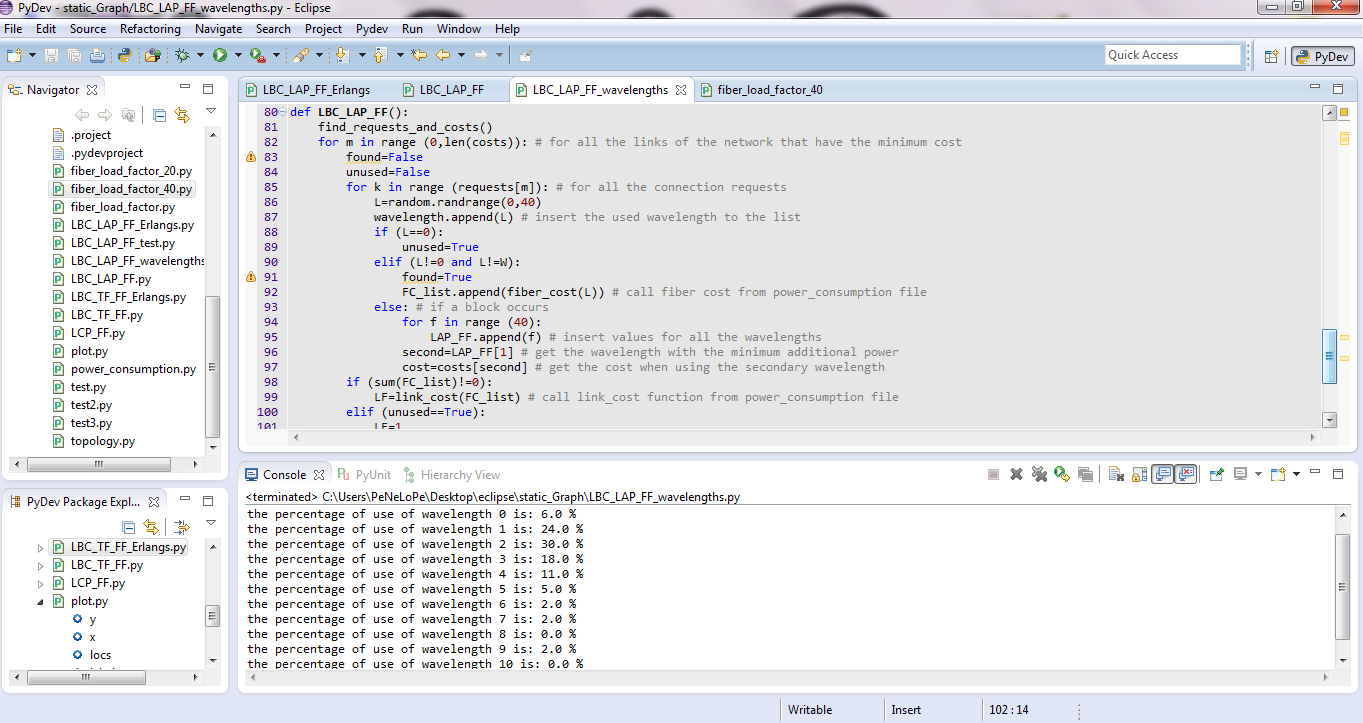Open the Pydev menu
This screenshot has height=723, width=1363.
[372, 29]
